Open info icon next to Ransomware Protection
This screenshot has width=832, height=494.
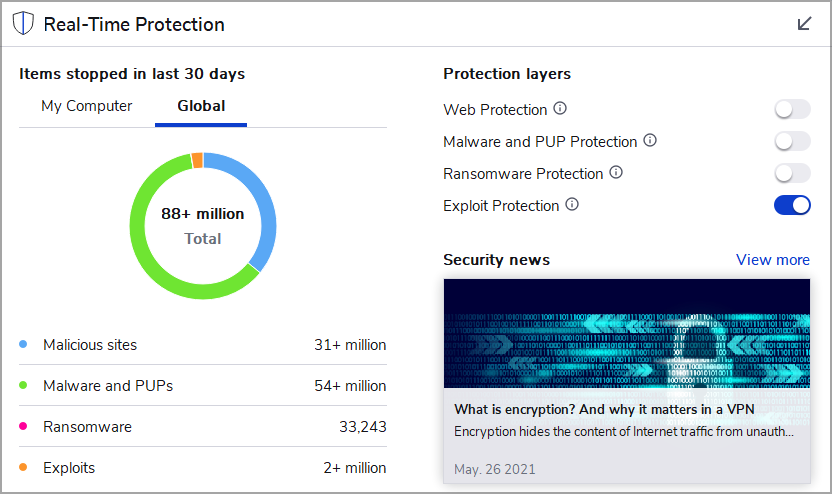[x=616, y=172]
